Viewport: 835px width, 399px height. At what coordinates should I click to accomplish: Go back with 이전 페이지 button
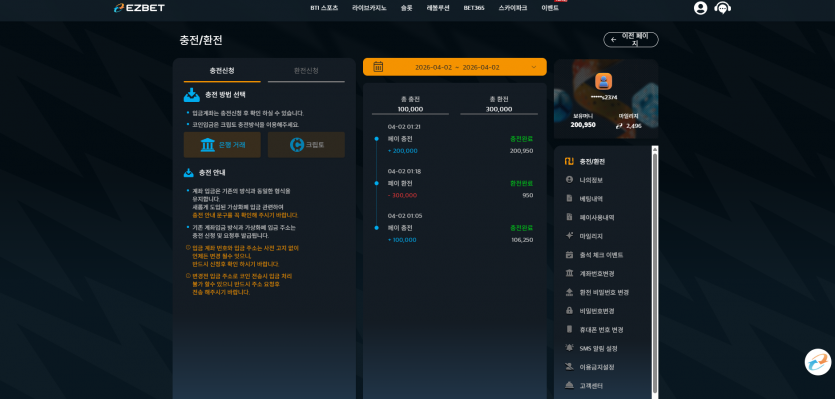pos(631,39)
